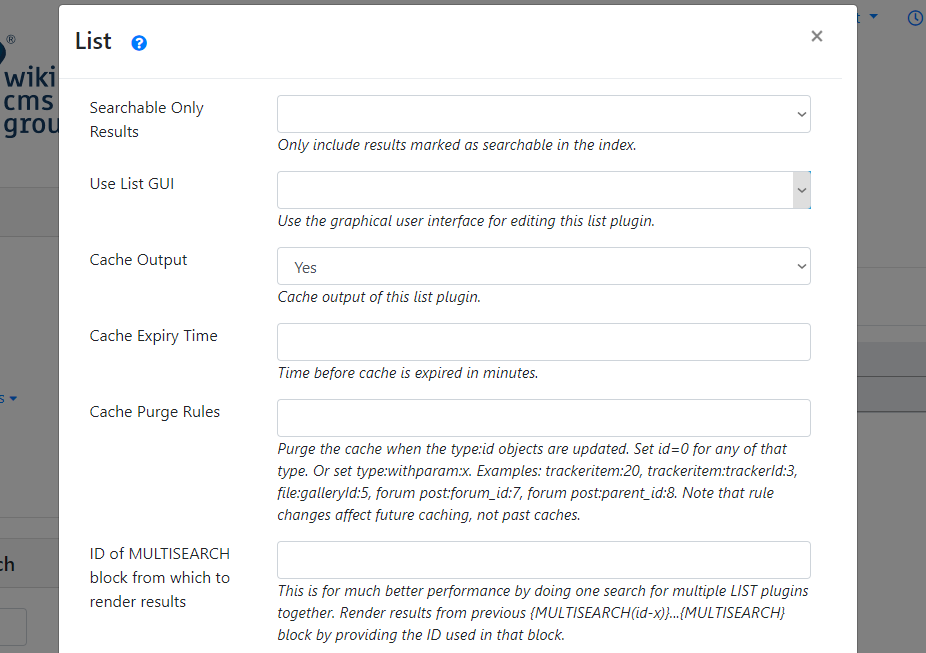Focus the Cache Expiry Time field
The width and height of the screenshot is (926, 653).
click(x=543, y=342)
